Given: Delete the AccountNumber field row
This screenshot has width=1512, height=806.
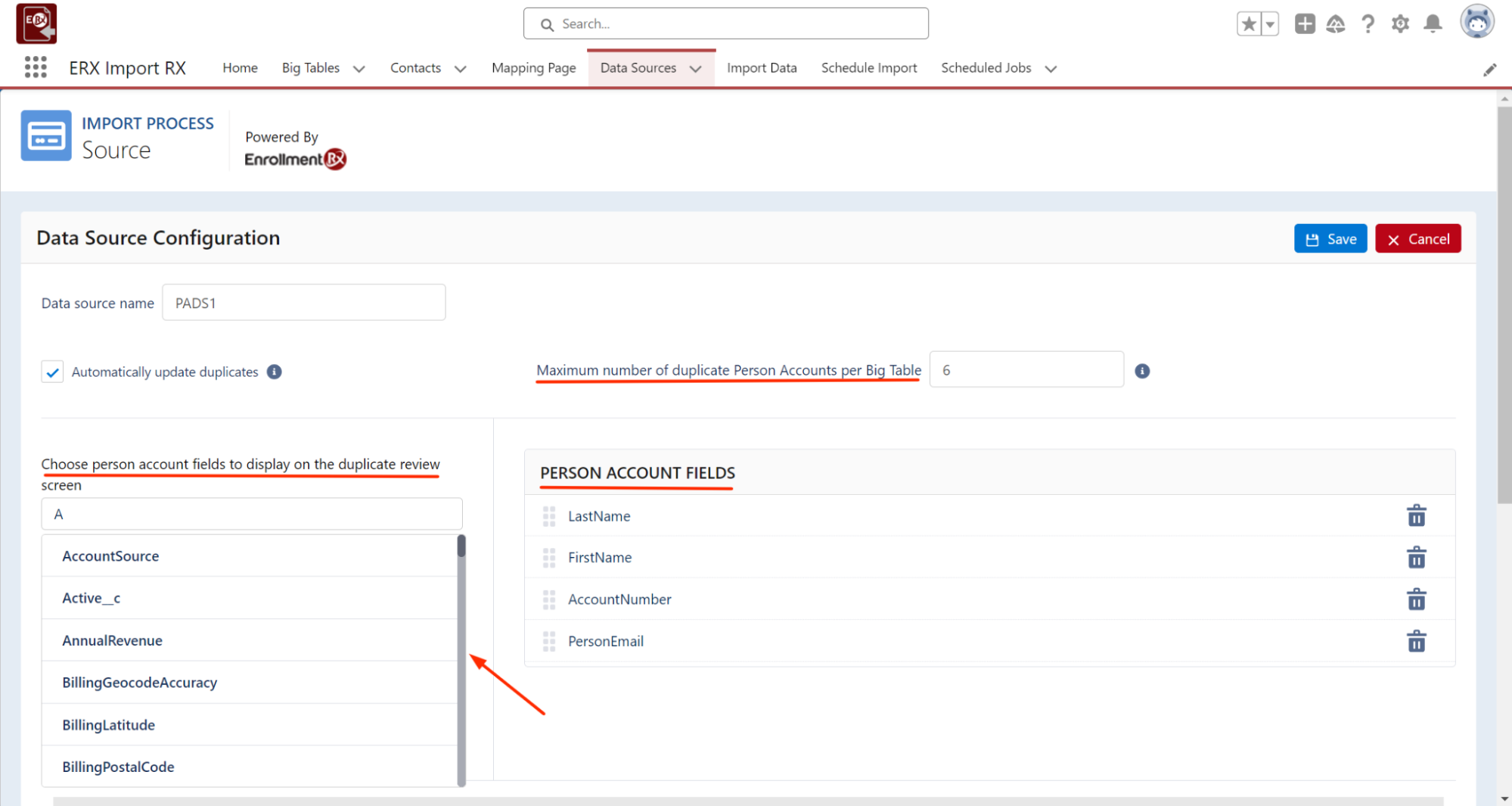Looking at the screenshot, I should [x=1416, y=599].
